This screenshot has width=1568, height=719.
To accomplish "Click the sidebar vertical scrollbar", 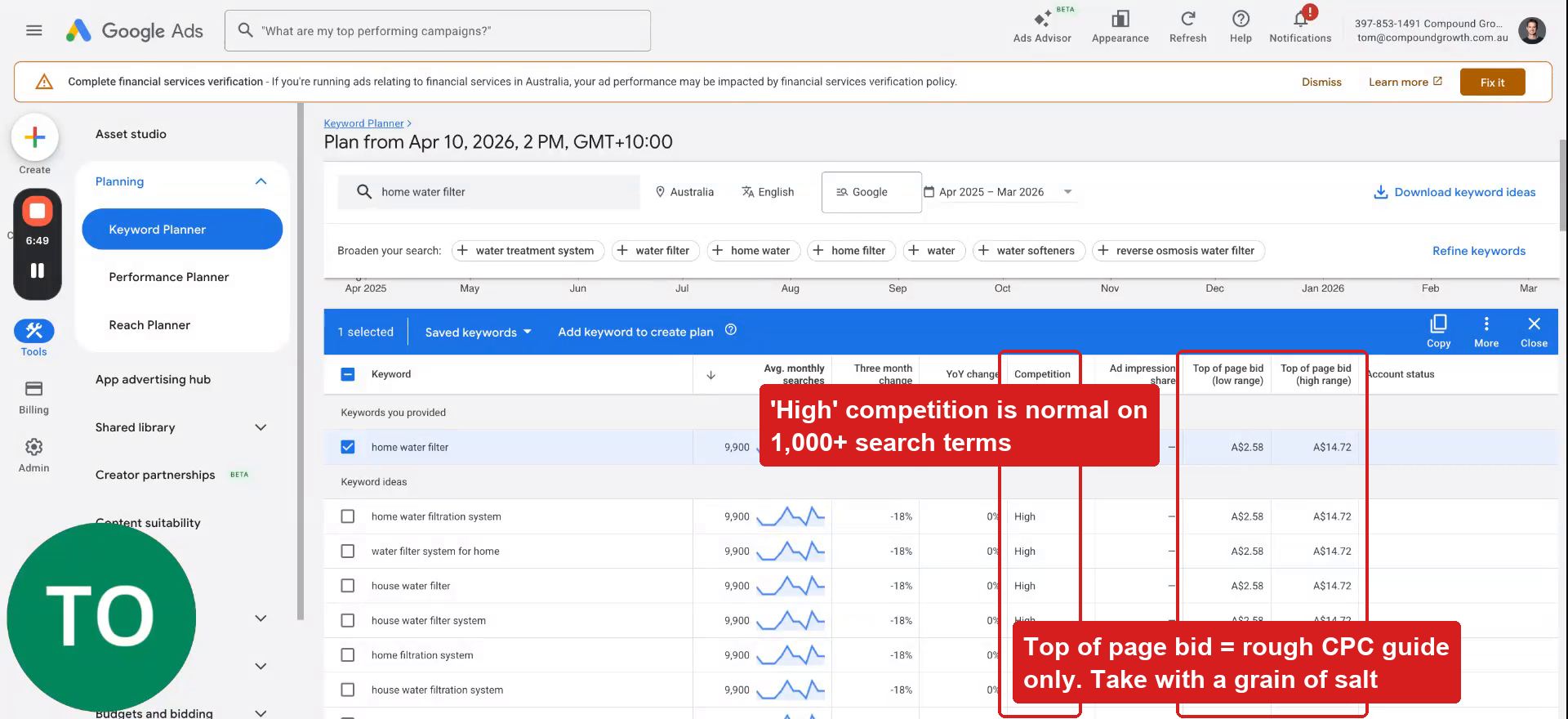I will [x=301, y=359].
